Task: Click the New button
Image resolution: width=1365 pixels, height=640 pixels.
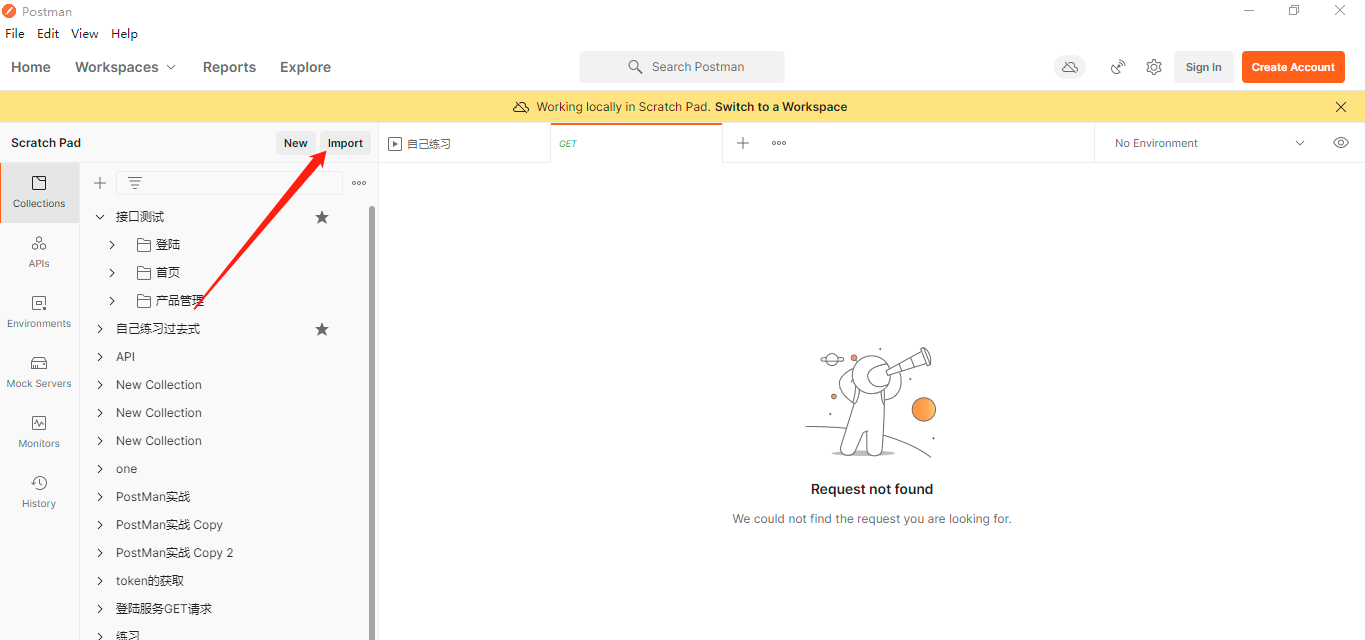Action: coord(296,143)
